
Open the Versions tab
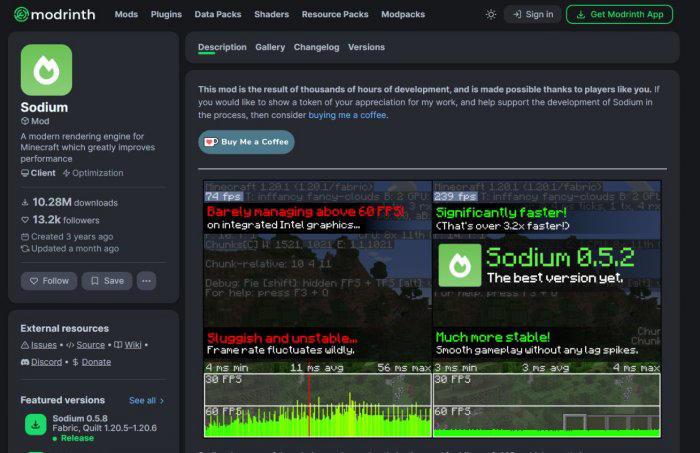coord(367,47)
